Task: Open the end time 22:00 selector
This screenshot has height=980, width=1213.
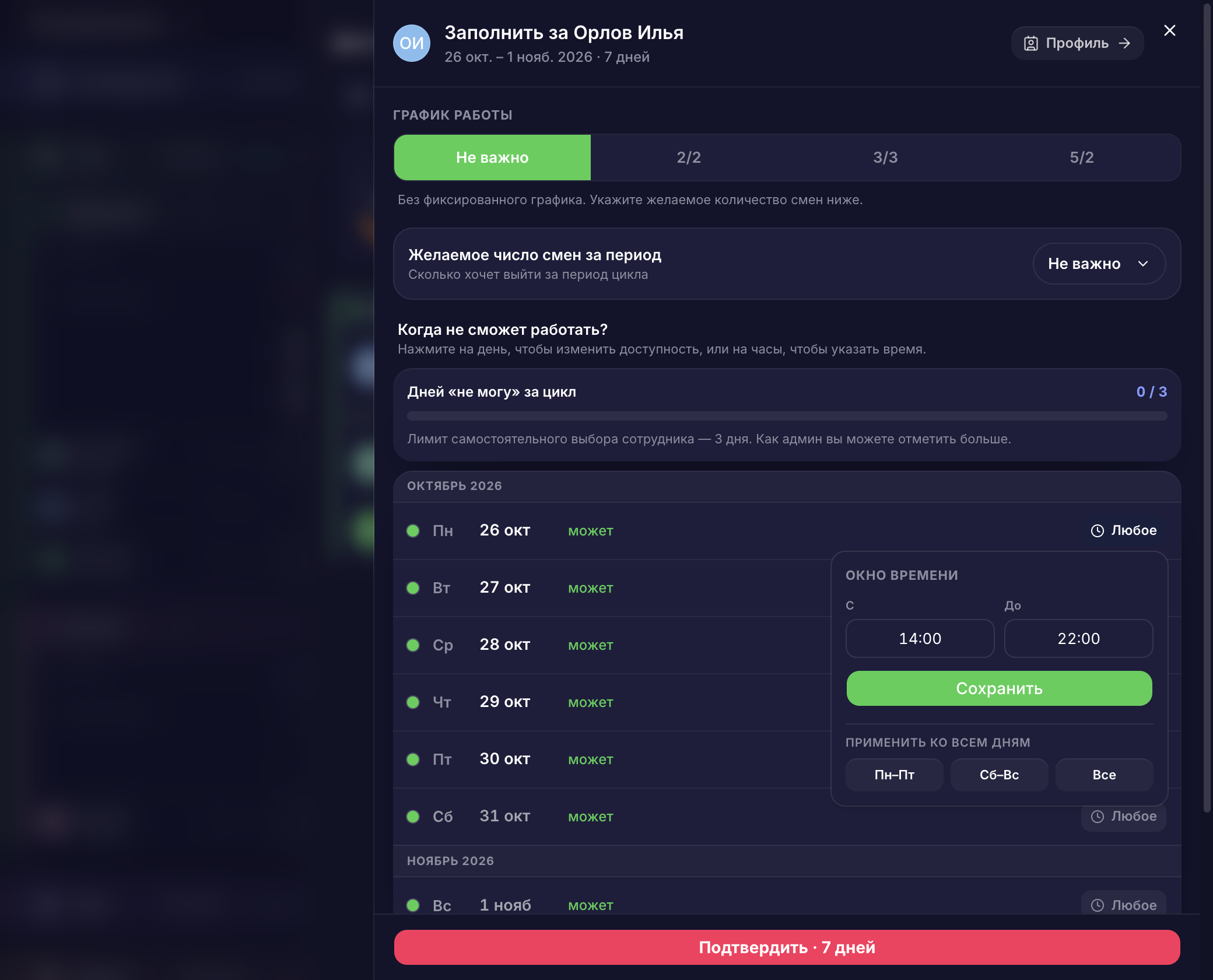Action: tap(1078, 638)
